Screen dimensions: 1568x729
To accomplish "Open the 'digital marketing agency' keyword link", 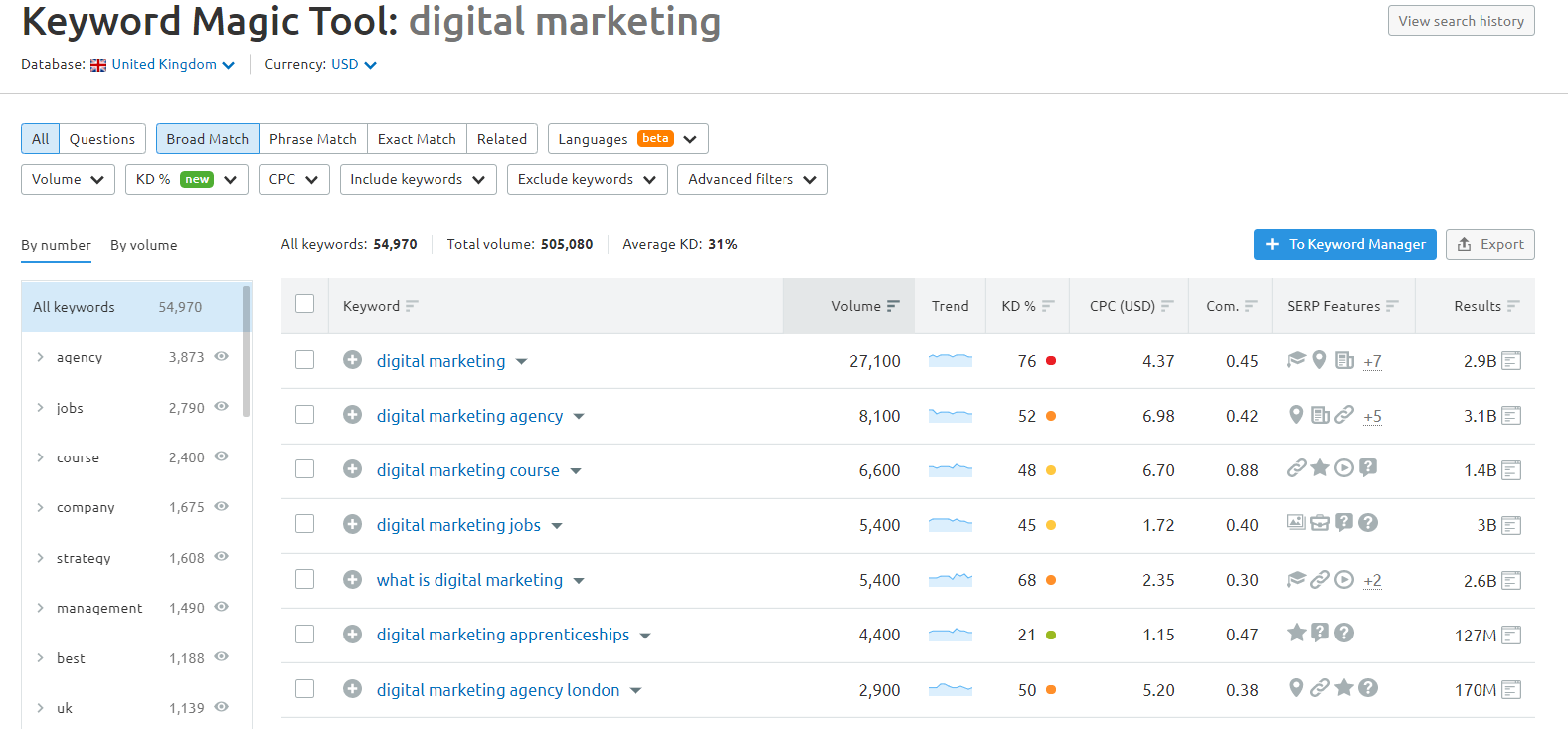I will [469, 416].
